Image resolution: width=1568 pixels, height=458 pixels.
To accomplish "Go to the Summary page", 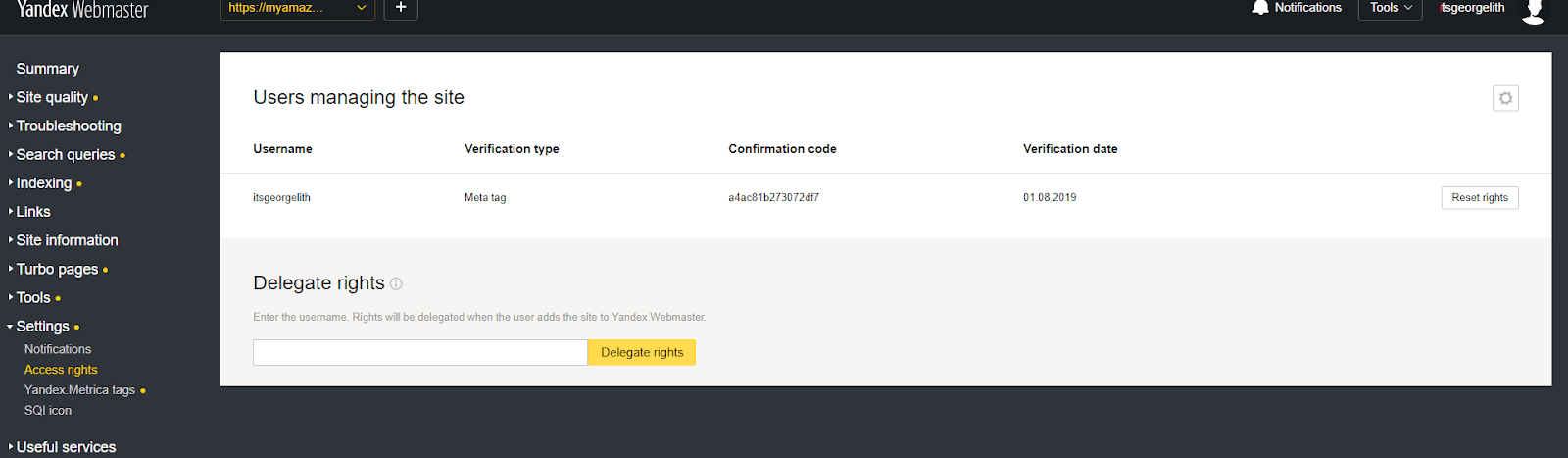I will [48, 69].
